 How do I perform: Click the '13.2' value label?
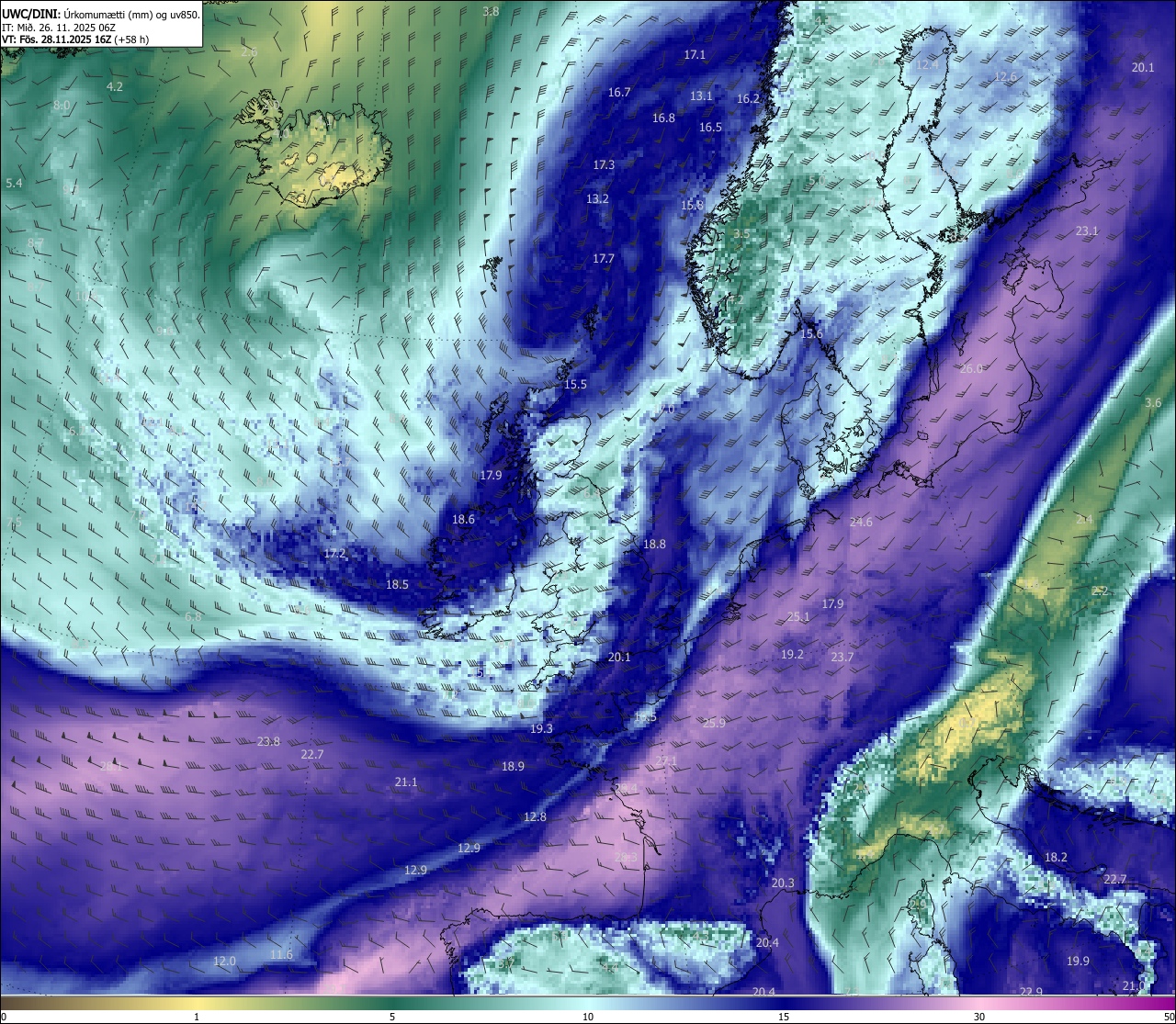597,198
